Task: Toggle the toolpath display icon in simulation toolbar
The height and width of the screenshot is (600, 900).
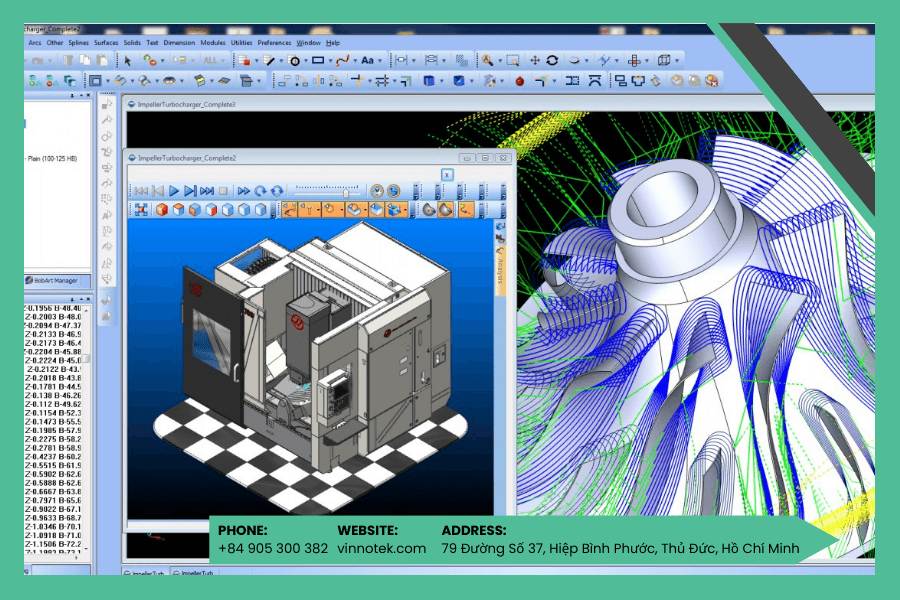Action: pos(465,210)
